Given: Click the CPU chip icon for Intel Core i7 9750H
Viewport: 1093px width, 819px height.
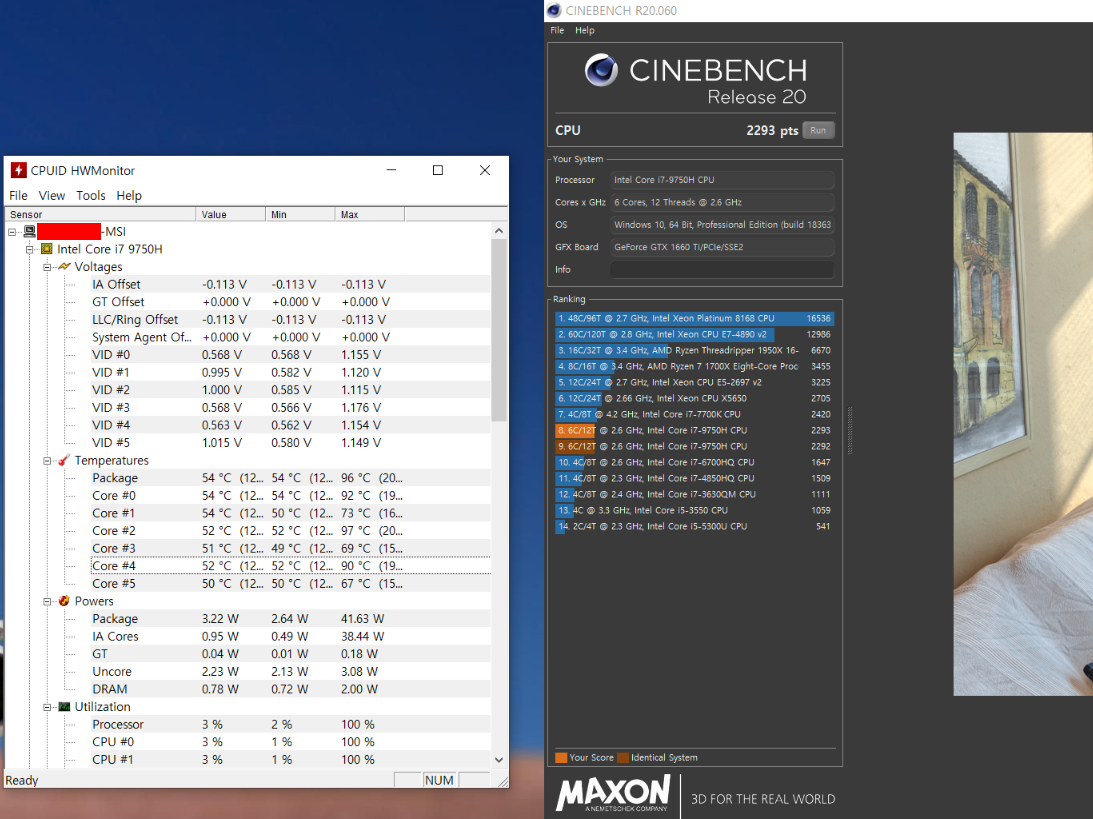Looking at the screenshot, I should pyautogui.click(x=47, y=249).
